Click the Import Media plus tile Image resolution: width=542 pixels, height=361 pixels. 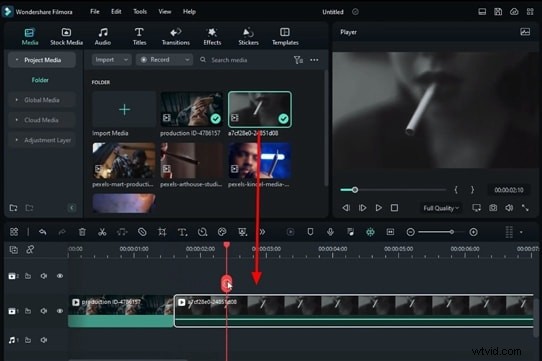124,110
